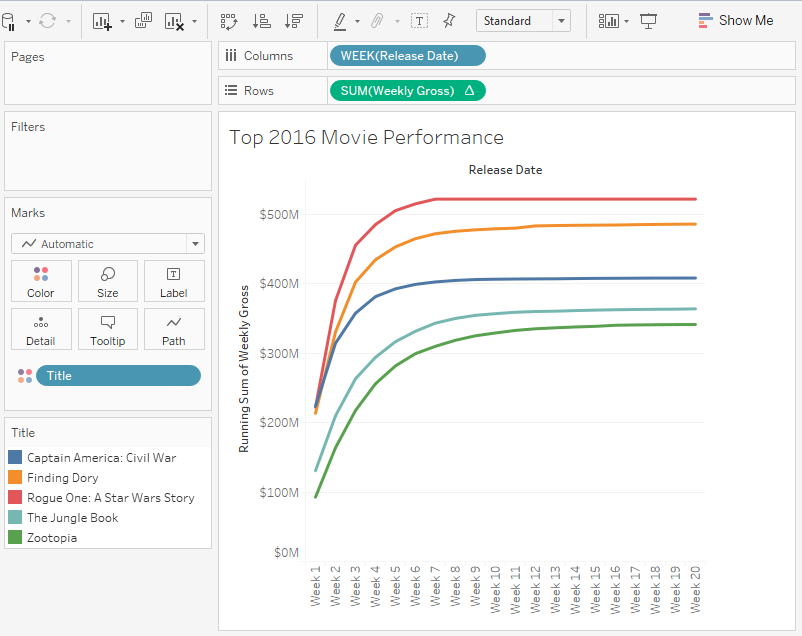Click the Highlight pen icon
Image resolution: width=802 pixels, height=636 pixels.
(339, 21)
